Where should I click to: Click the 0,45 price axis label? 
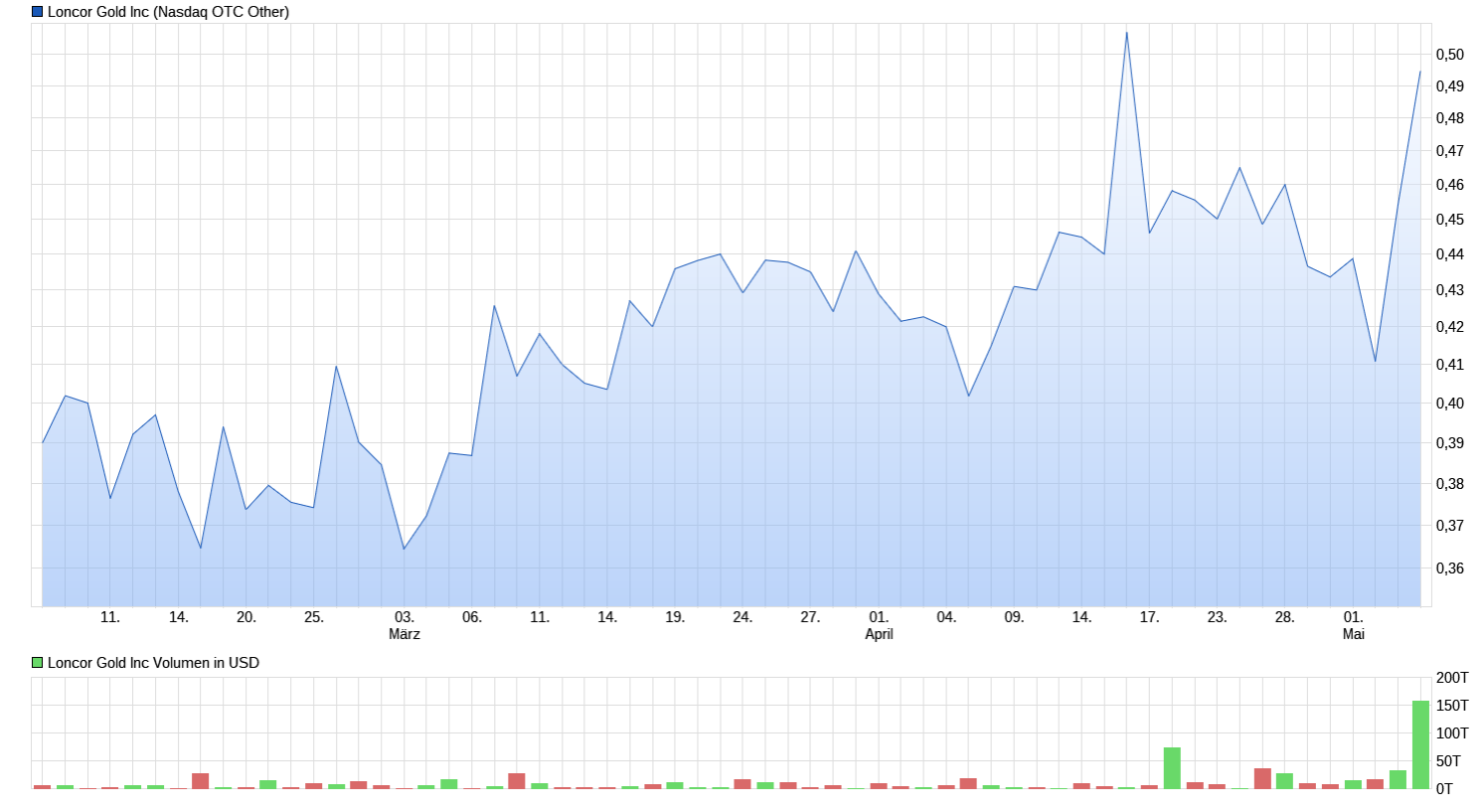1450,220
